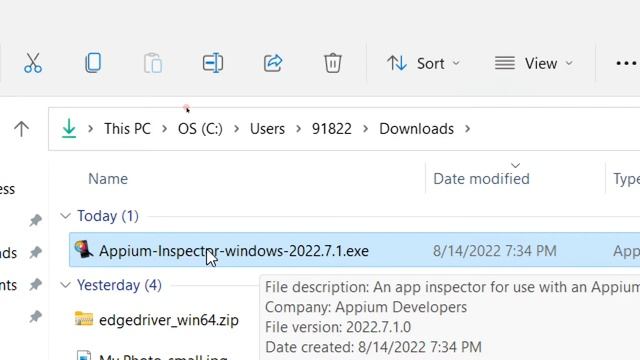Click the Share icon in toolbar
This screenshot has height=360, width=640.
click(x=273, y=63)
